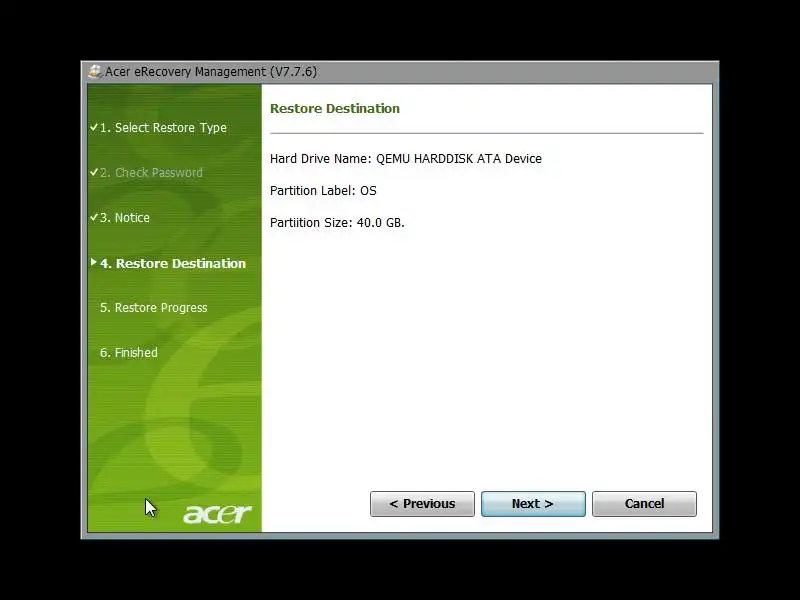Select step 1 Select Restore Type
The width and height of the screenshot is (800, 600).
[x=163, y=128]
